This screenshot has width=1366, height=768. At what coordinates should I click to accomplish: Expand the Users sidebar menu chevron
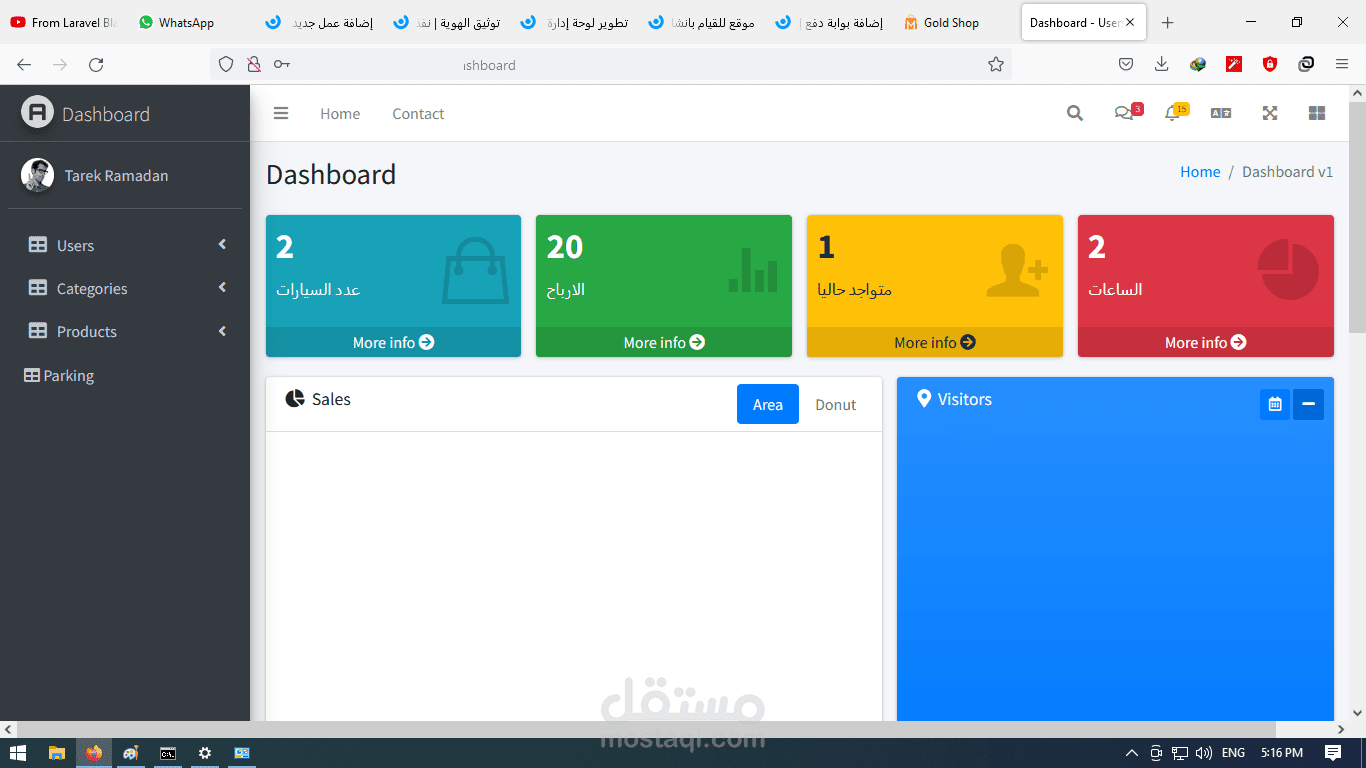pos(222,245)
